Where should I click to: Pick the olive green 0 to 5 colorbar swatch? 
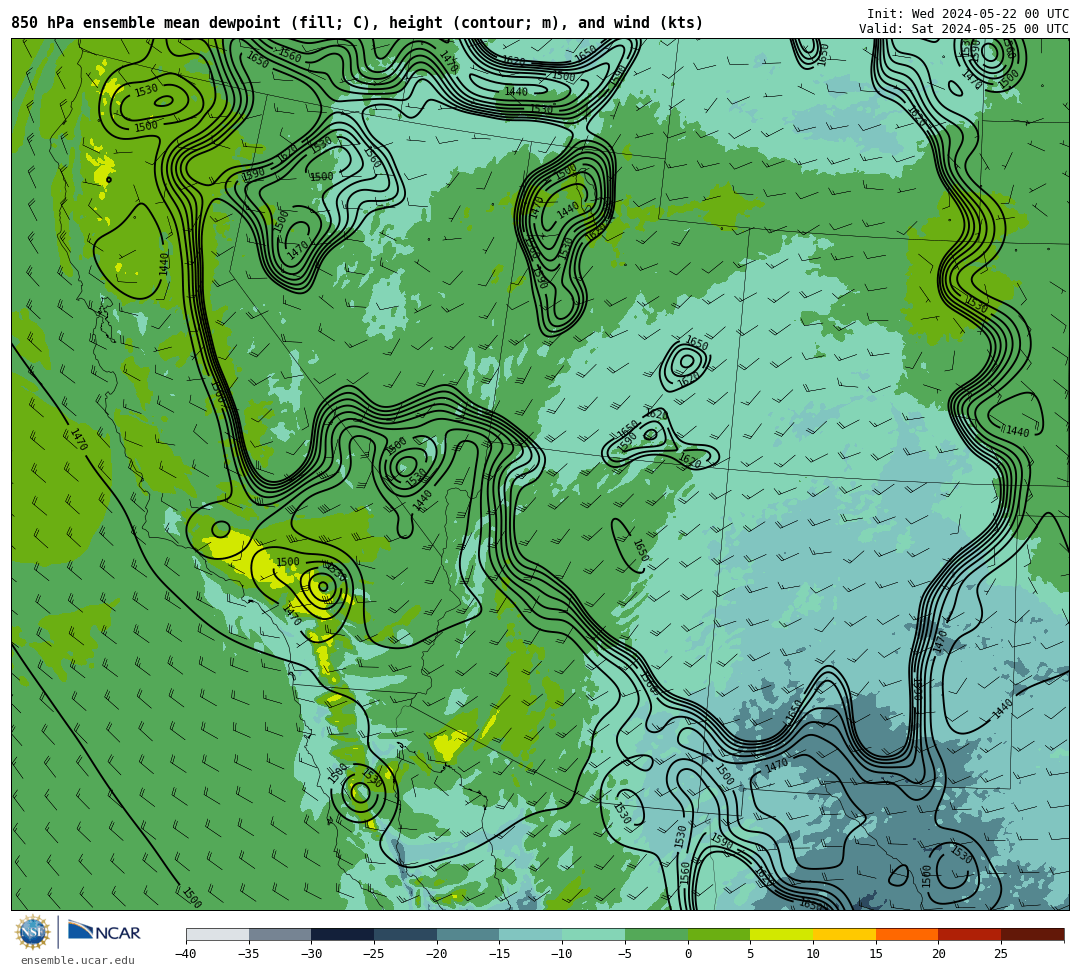pyautogui.click(x=718, y=934)
